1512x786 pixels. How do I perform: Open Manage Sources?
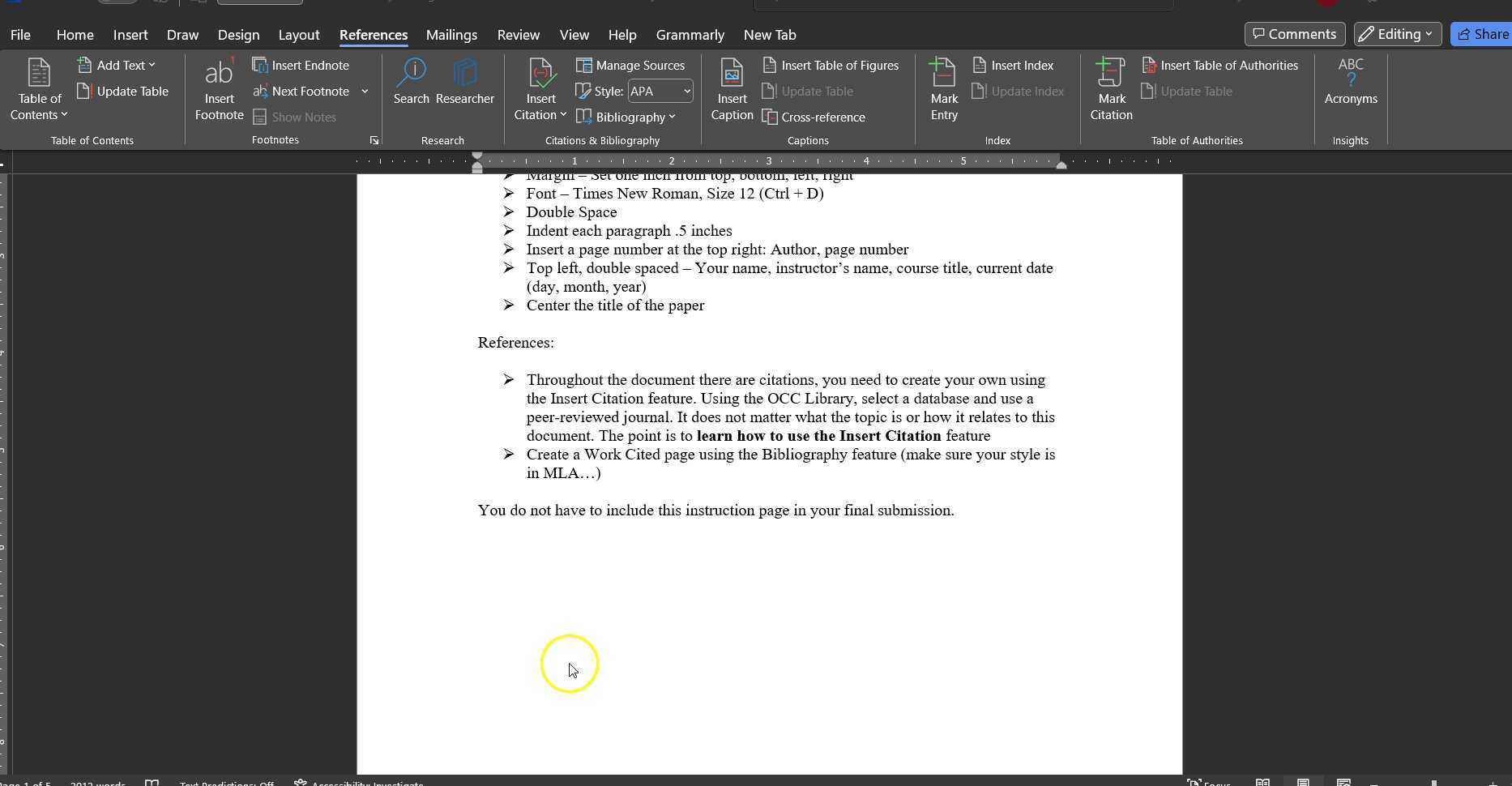tap(630, 65)
